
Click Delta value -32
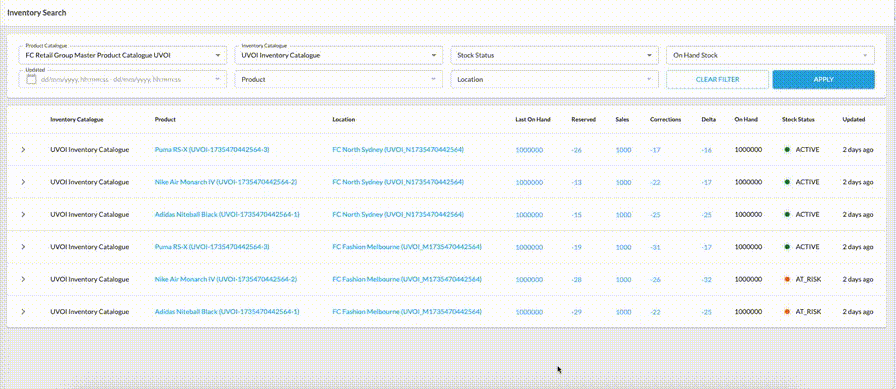click(x=707, y=279)
